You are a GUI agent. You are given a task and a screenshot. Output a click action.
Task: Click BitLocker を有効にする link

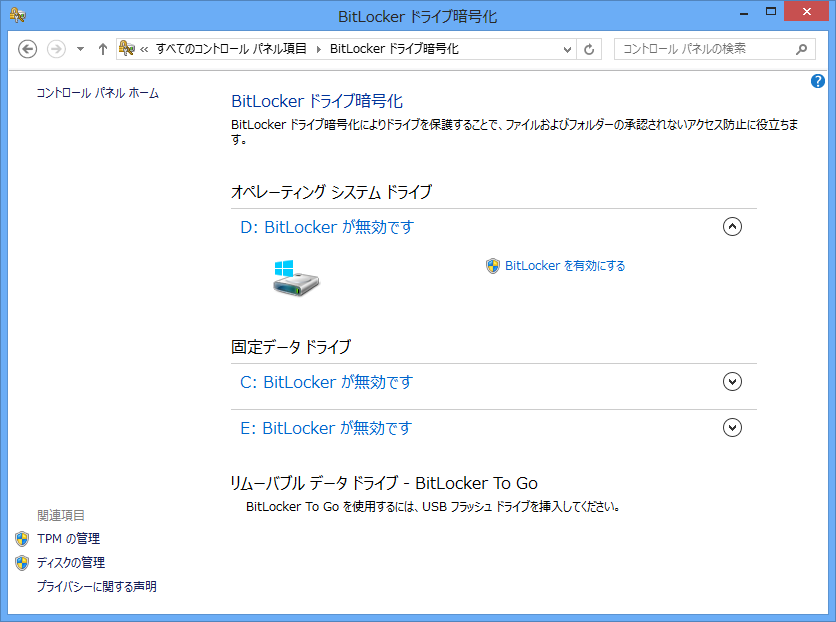pos(565,265)
